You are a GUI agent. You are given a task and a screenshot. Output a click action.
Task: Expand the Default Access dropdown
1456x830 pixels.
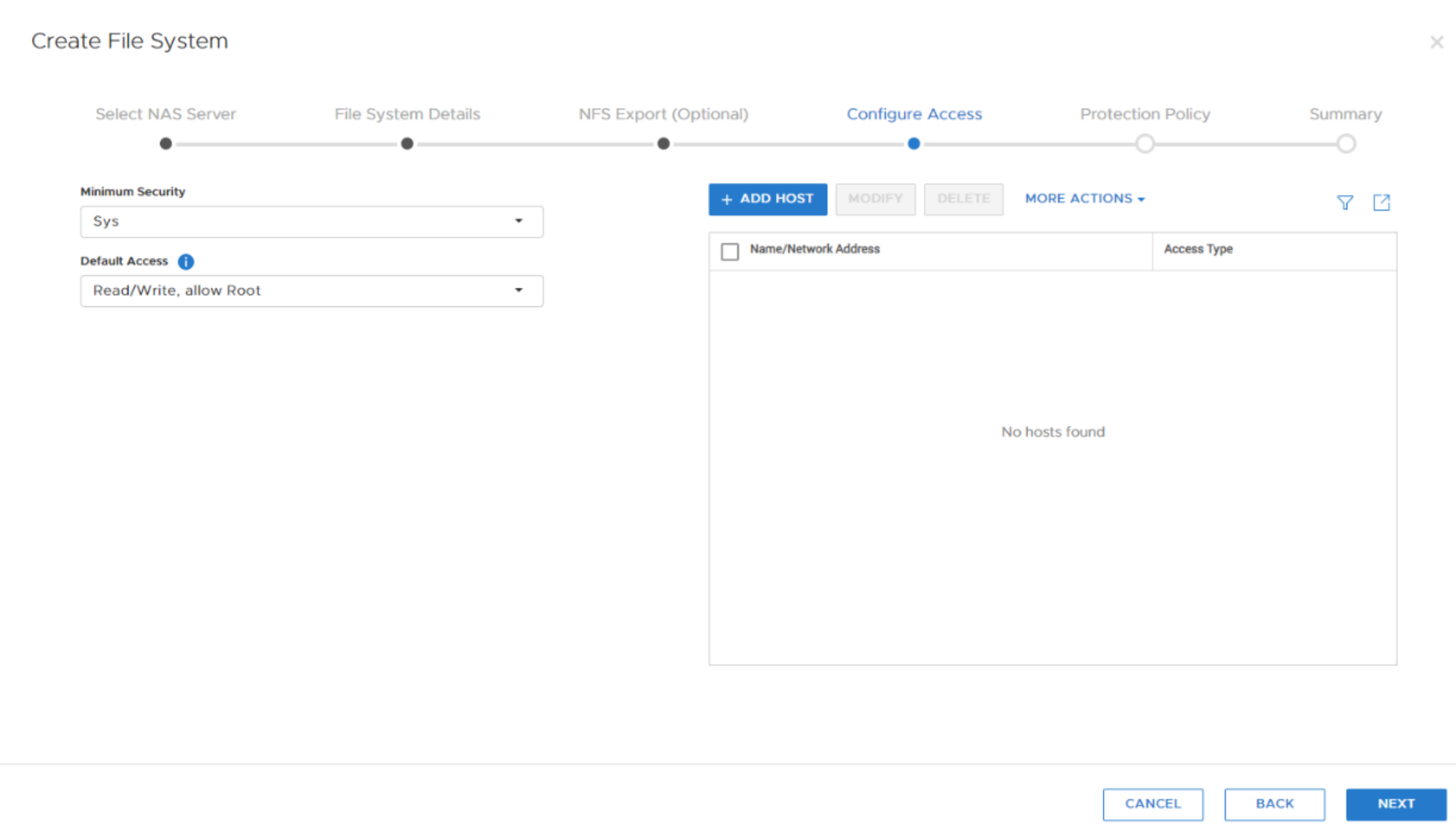[x=520, y=290]
